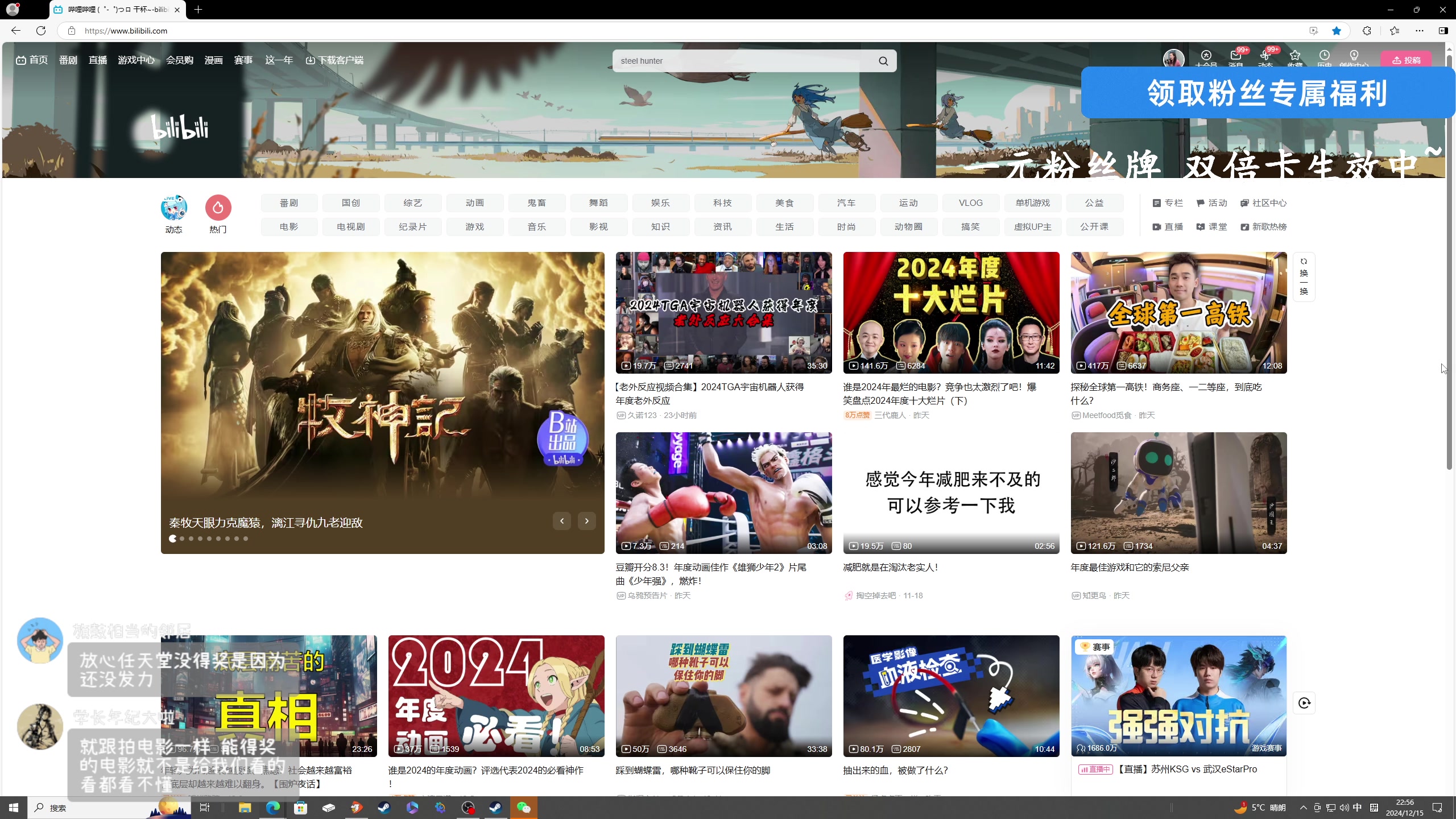The image size is (1456, 819).
Task: Click 下载客户端 download link
Action: (334, 60)
